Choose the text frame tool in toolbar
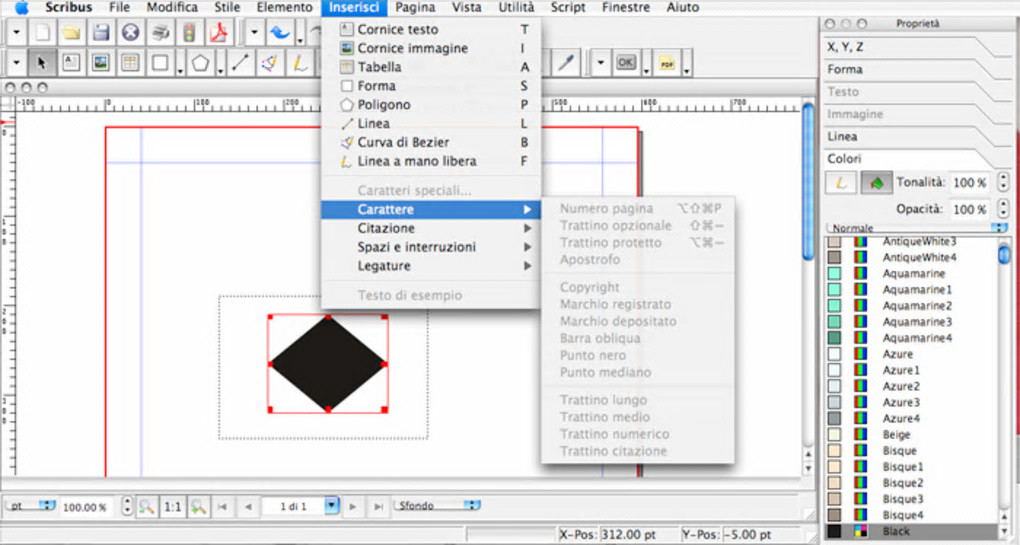Viewport: 1020px width, 545px height. [71, 63]
